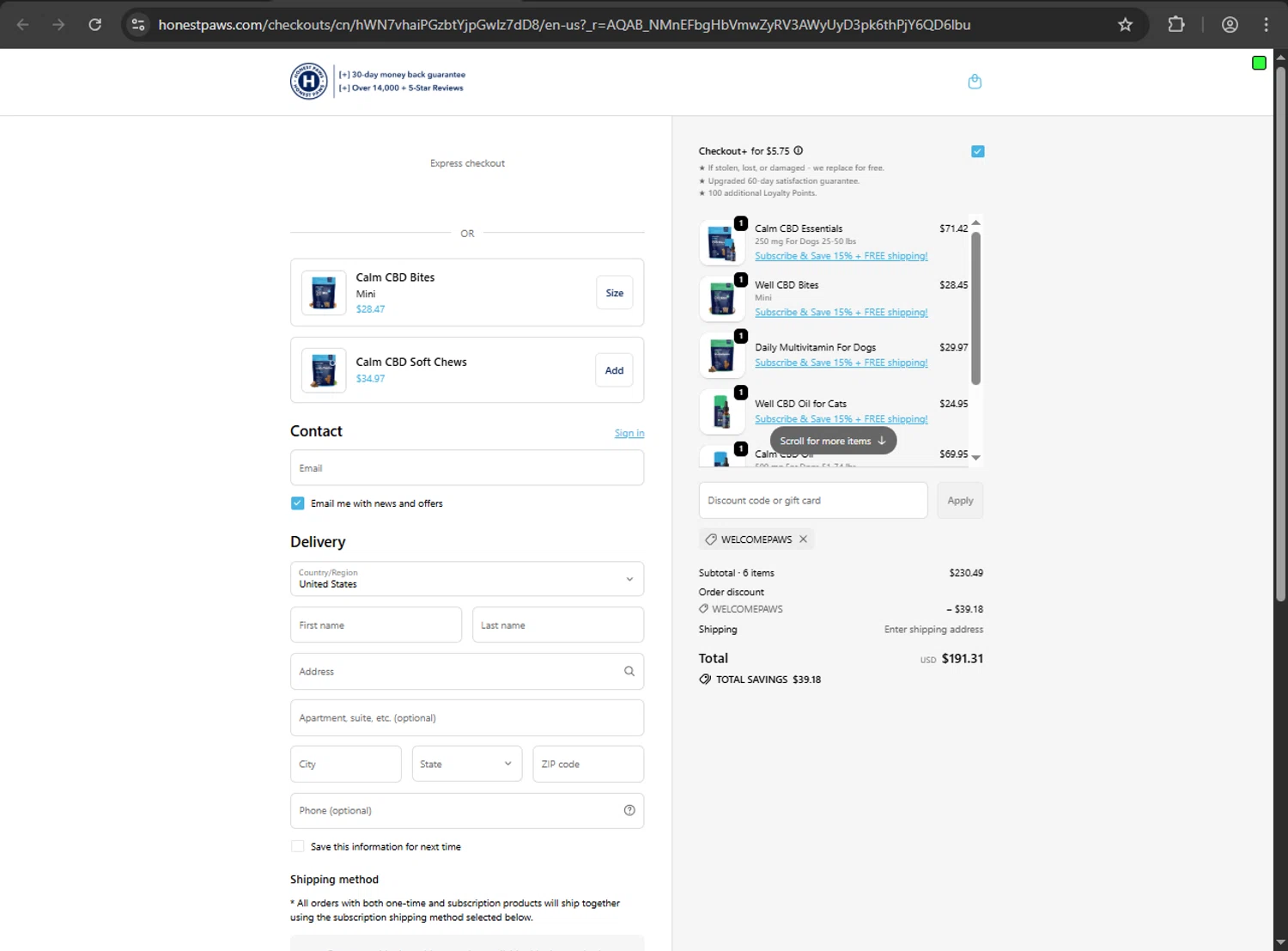Click Well CBD Bites cart thumbnail
Image resolution: width=1288 pixels, height=951 pixels.
pyautogui.click(x=721, y=298)
